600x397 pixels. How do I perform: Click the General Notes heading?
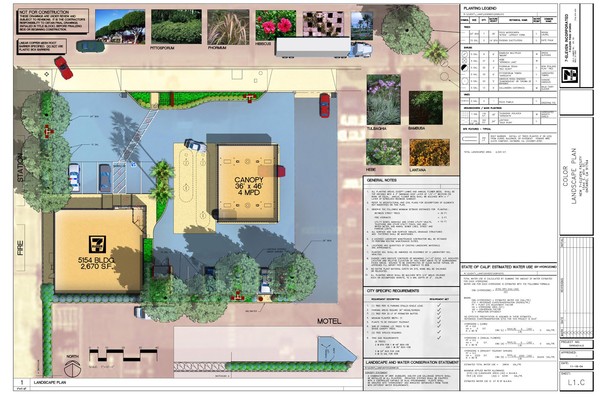381,180
